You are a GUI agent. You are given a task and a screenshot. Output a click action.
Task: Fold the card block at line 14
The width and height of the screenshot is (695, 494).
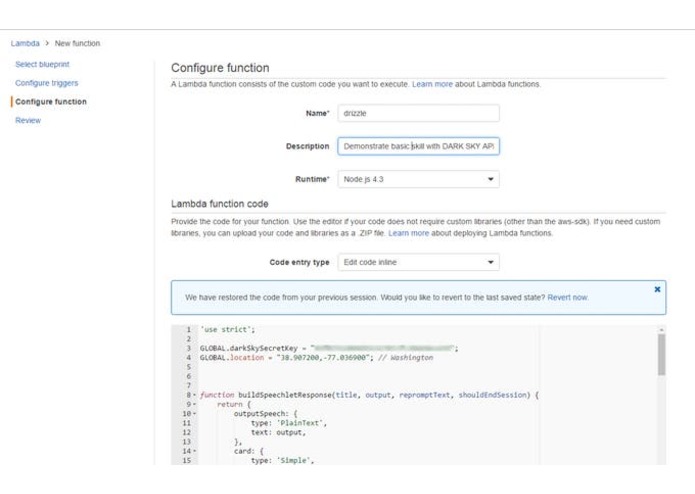pyautogui.click(x=195, y=451)
